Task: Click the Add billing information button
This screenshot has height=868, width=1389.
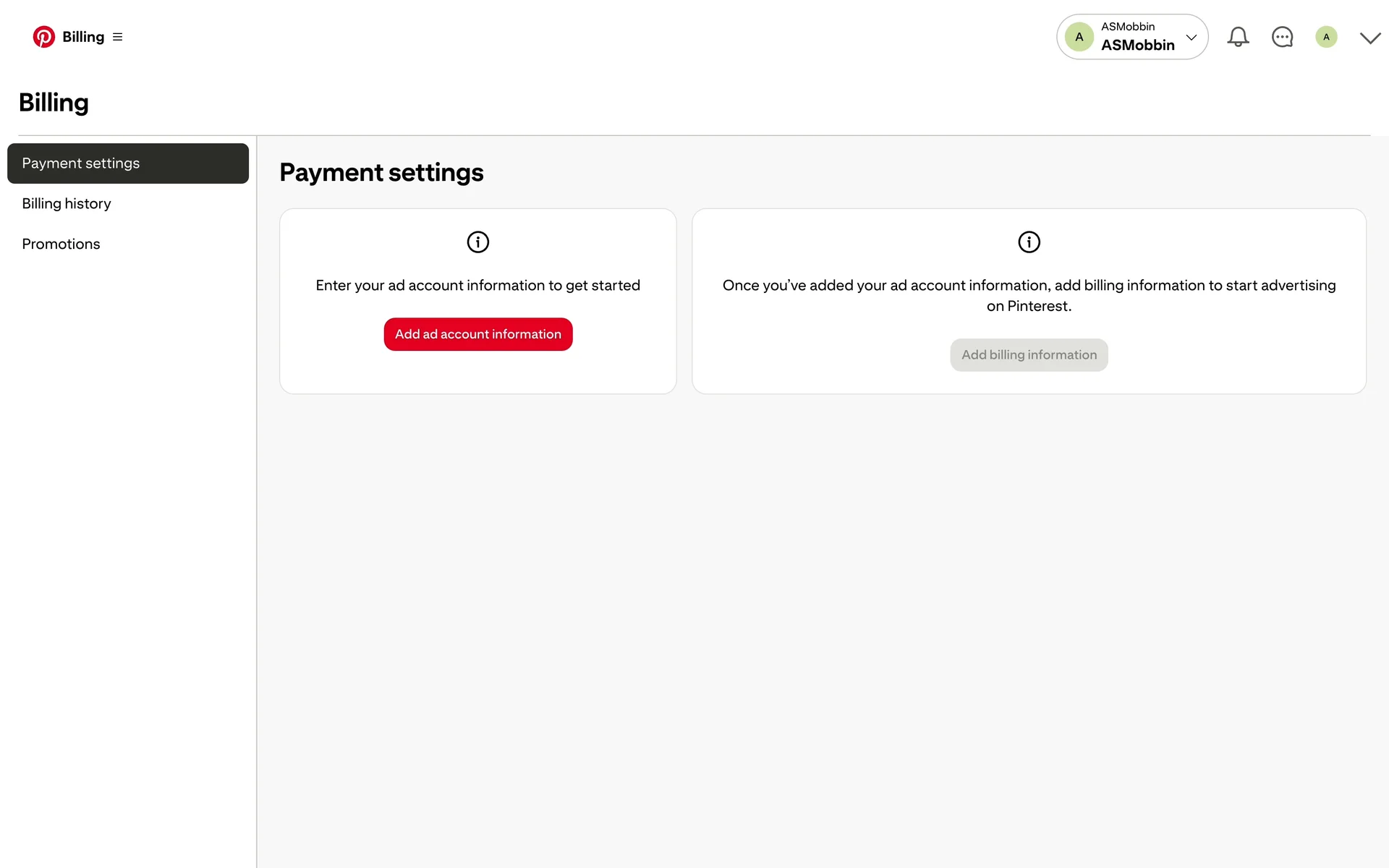Action: (x=1029, y=355)
